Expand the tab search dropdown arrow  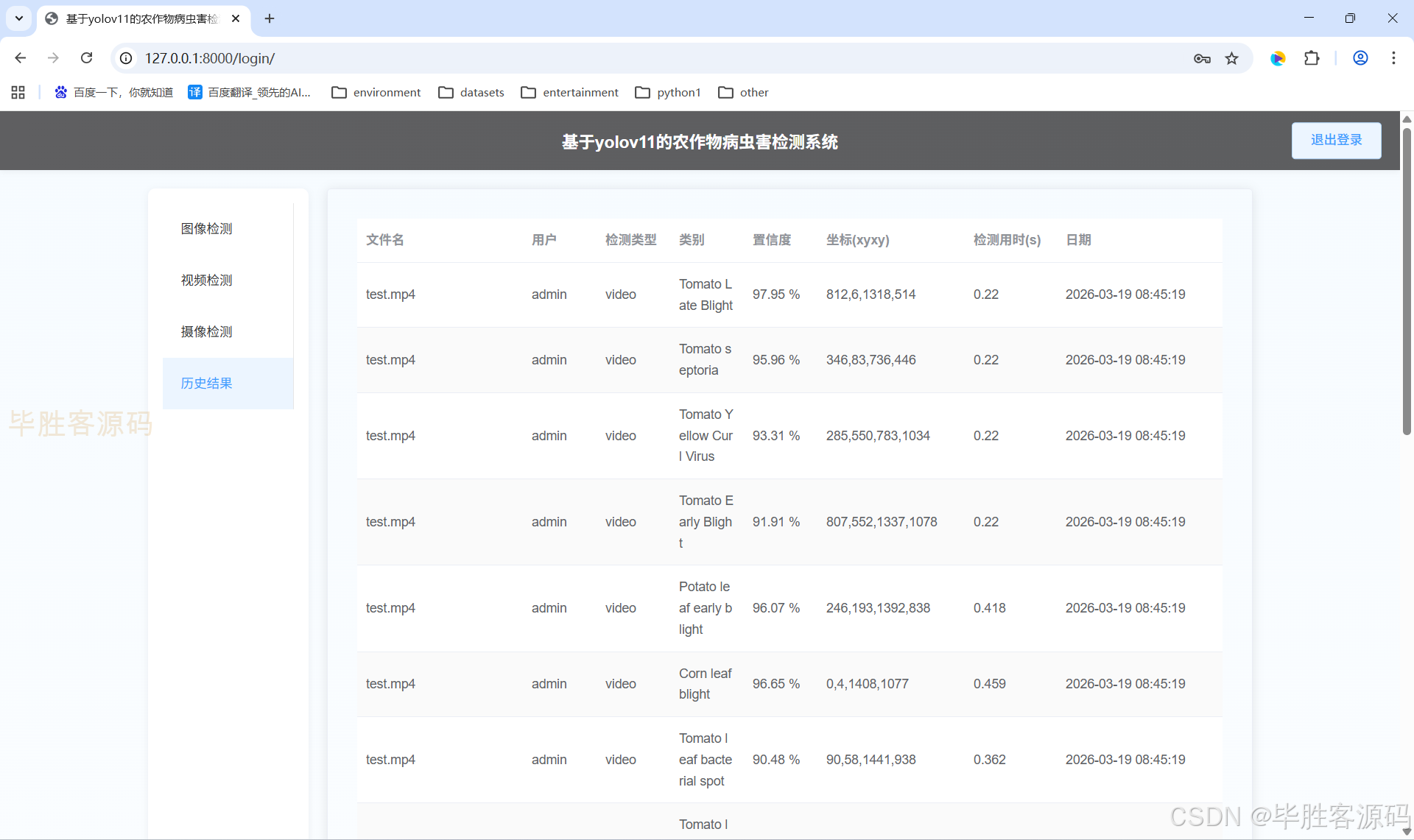pos(19,18)
